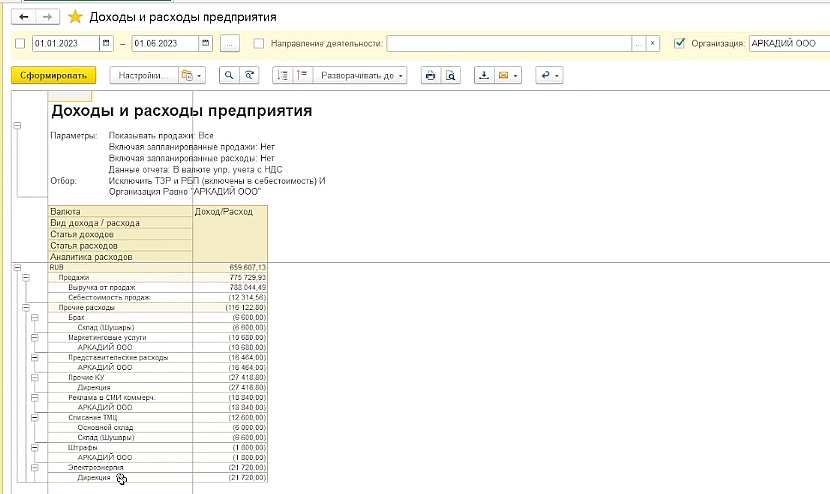
Task: Enable 'Направление деятельности' checkbox
Action: pyautogui.click(x=259, y=43)
